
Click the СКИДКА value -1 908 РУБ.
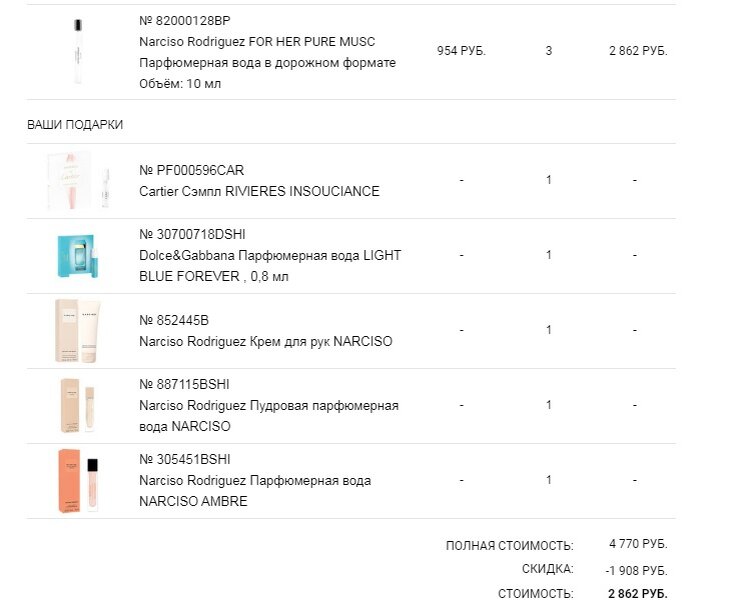637,569
